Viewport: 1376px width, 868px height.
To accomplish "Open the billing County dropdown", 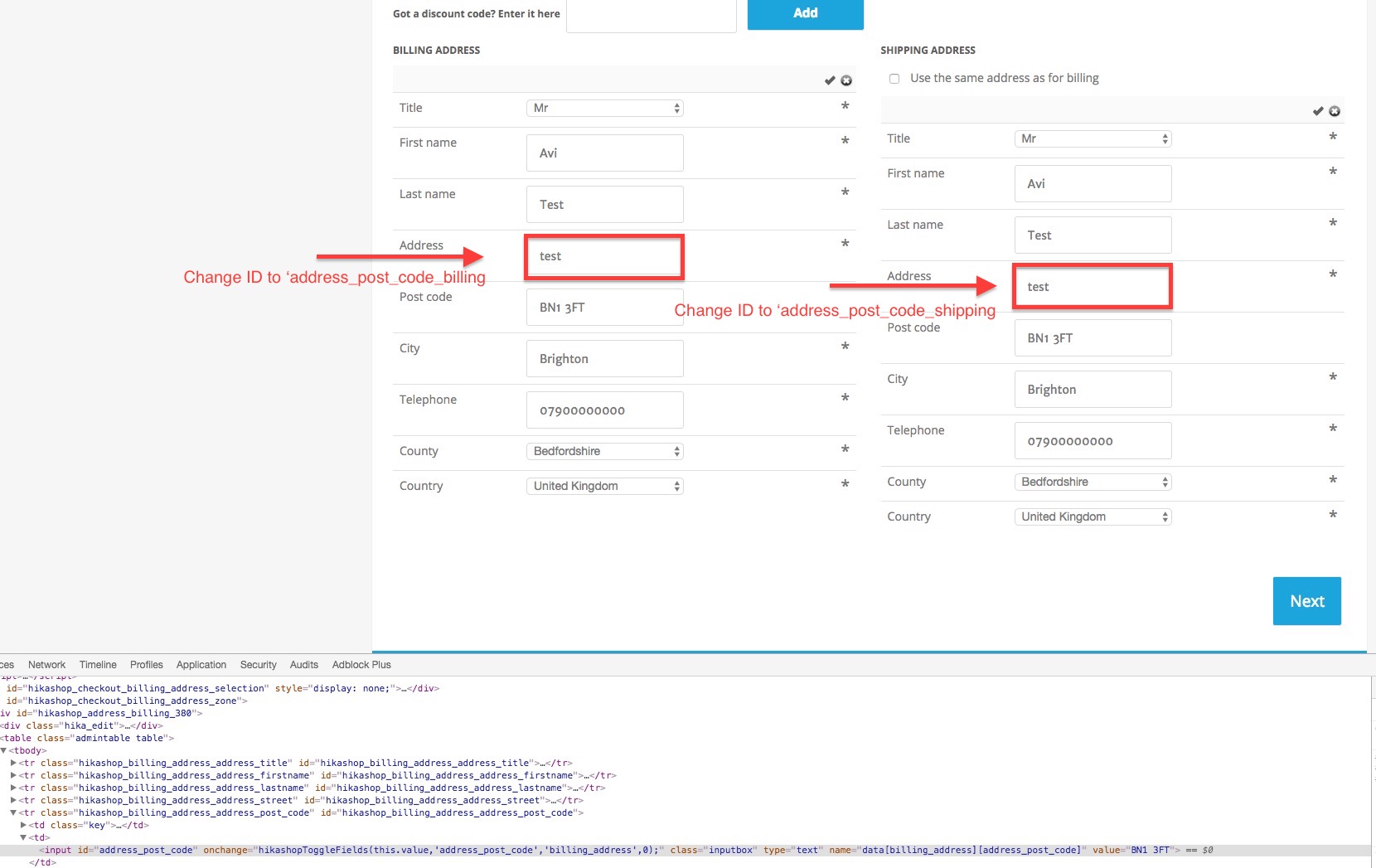I will [604, 451].
